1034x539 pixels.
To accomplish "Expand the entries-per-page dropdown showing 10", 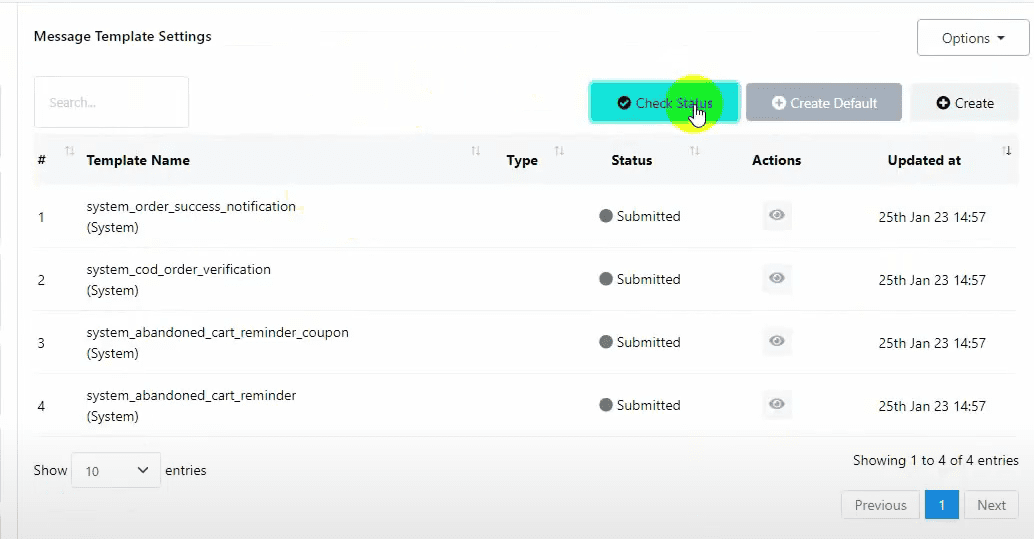I will click(x=116, y=470).
